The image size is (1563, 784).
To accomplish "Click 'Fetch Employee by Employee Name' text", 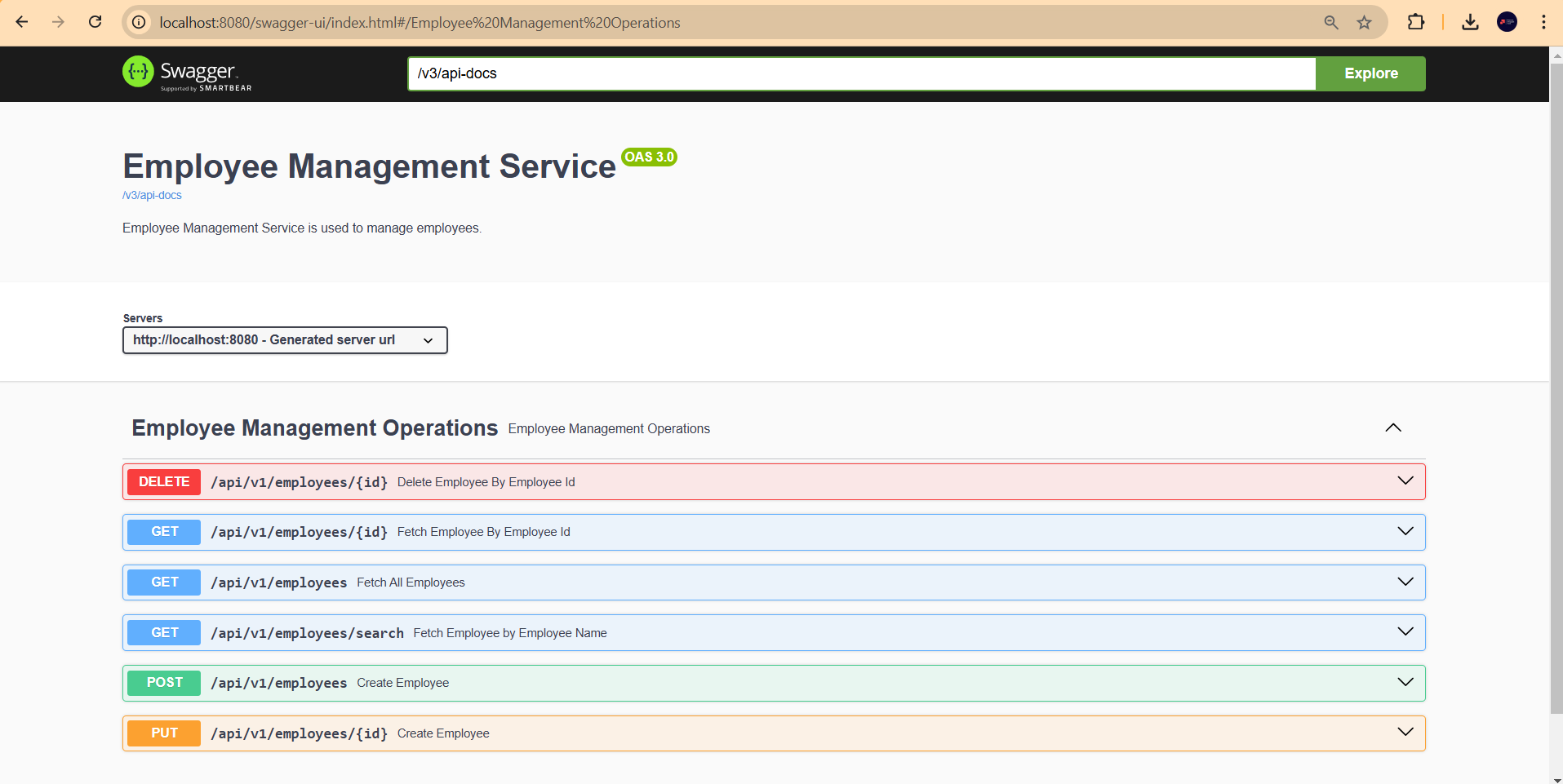I will pos(510,633).
